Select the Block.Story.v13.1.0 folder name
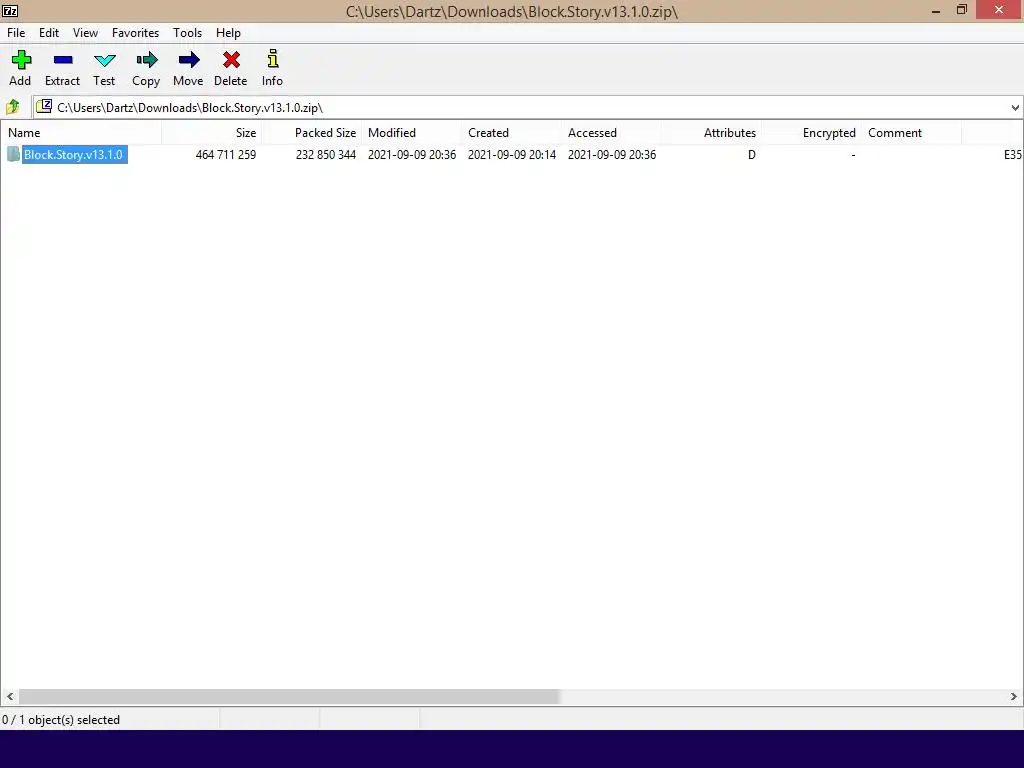 tap(73, 155)
